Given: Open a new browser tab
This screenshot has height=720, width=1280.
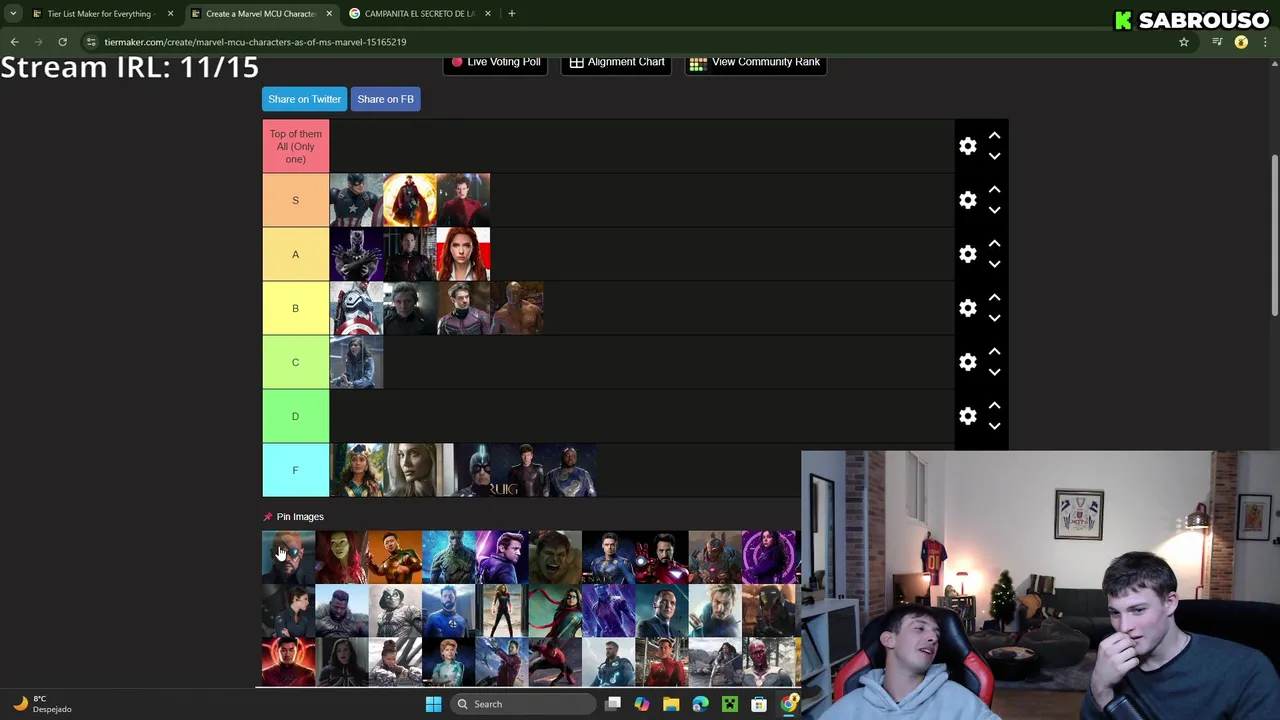Looking at the screenshot, I should pos(511,14).
